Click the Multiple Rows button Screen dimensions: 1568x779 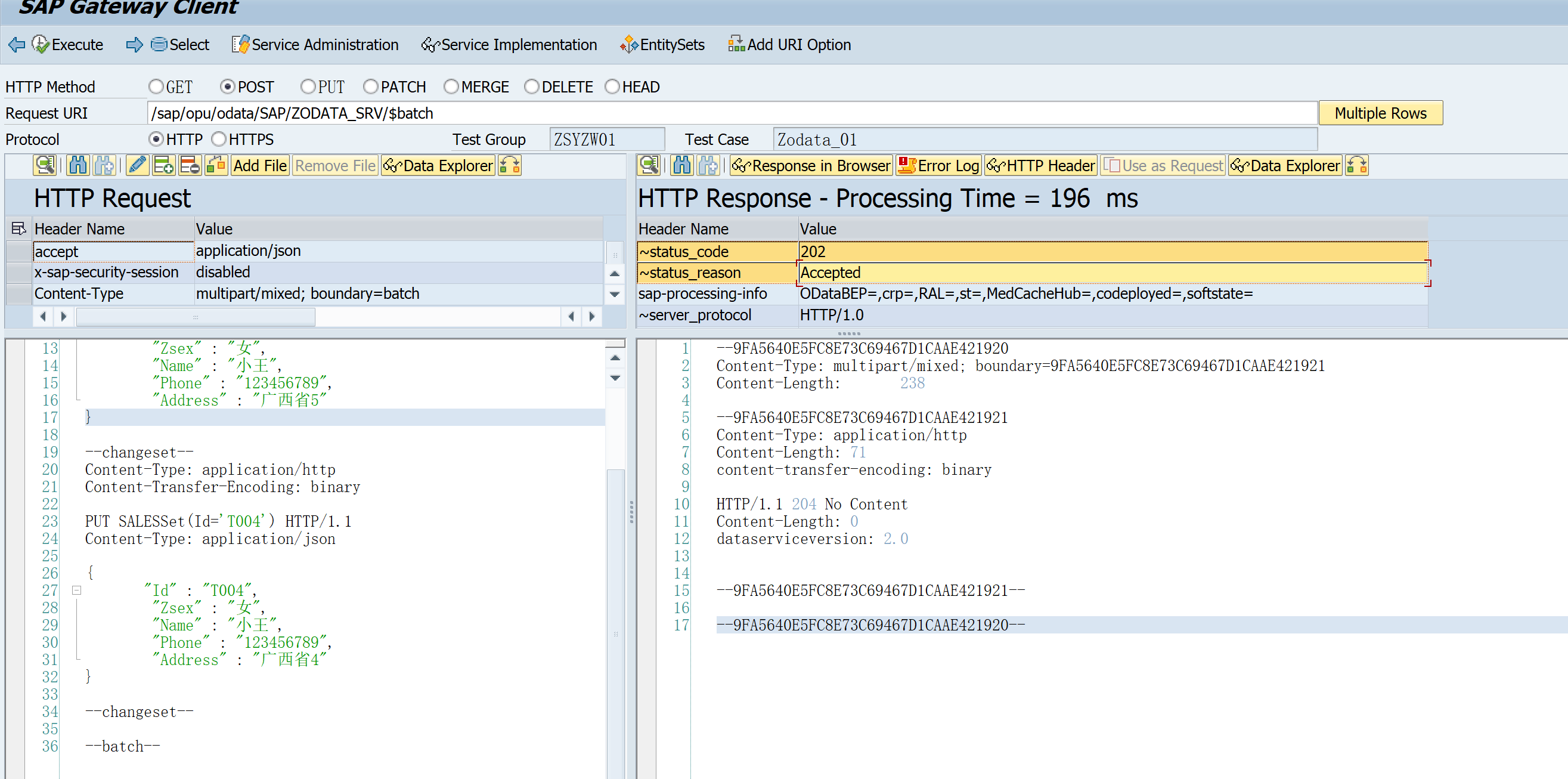pyautogui.click(x=1380, y=113)
